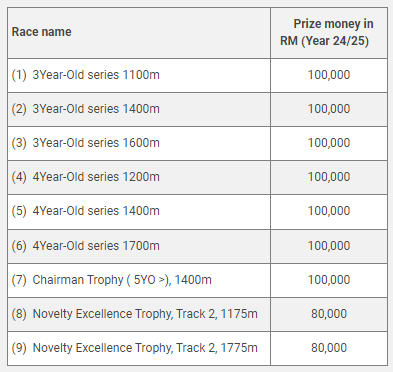Select Novelty Excellence Trophy 1175m row
Image resolution: width=393 pixels, height=372 pixels.
click(x=197, y=314)
